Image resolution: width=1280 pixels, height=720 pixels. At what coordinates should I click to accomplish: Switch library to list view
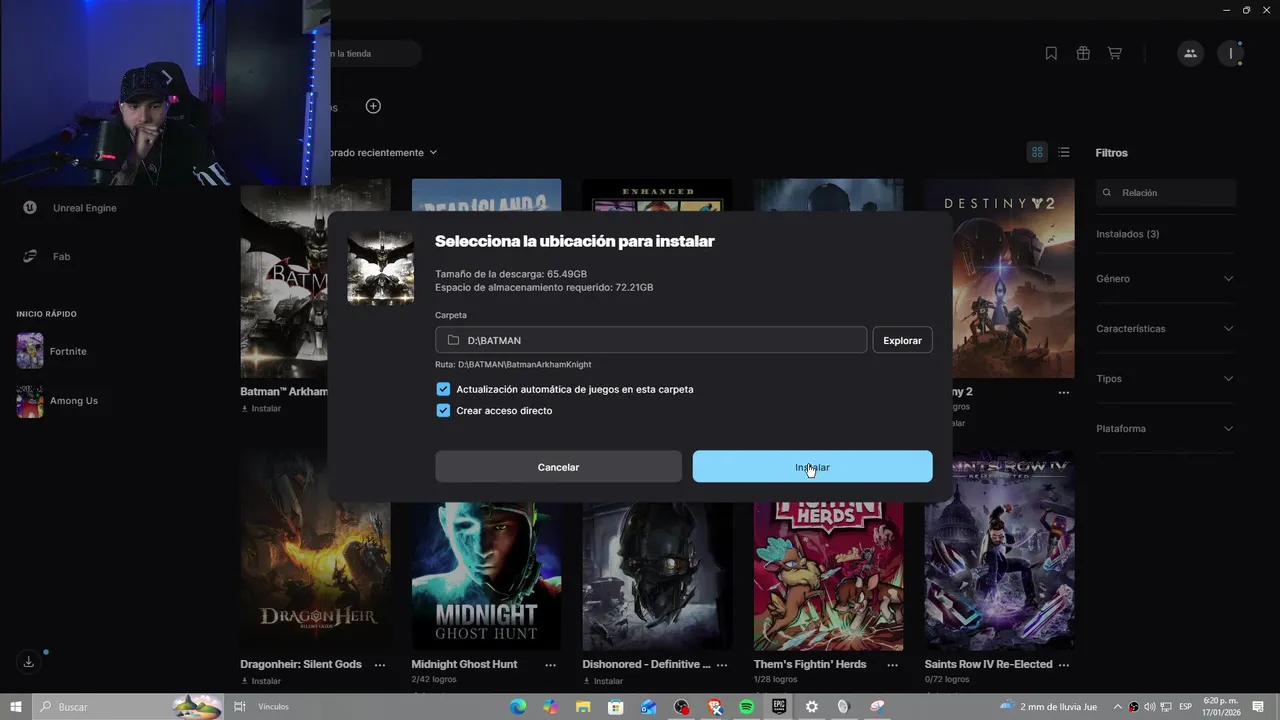pos(1064,152)
